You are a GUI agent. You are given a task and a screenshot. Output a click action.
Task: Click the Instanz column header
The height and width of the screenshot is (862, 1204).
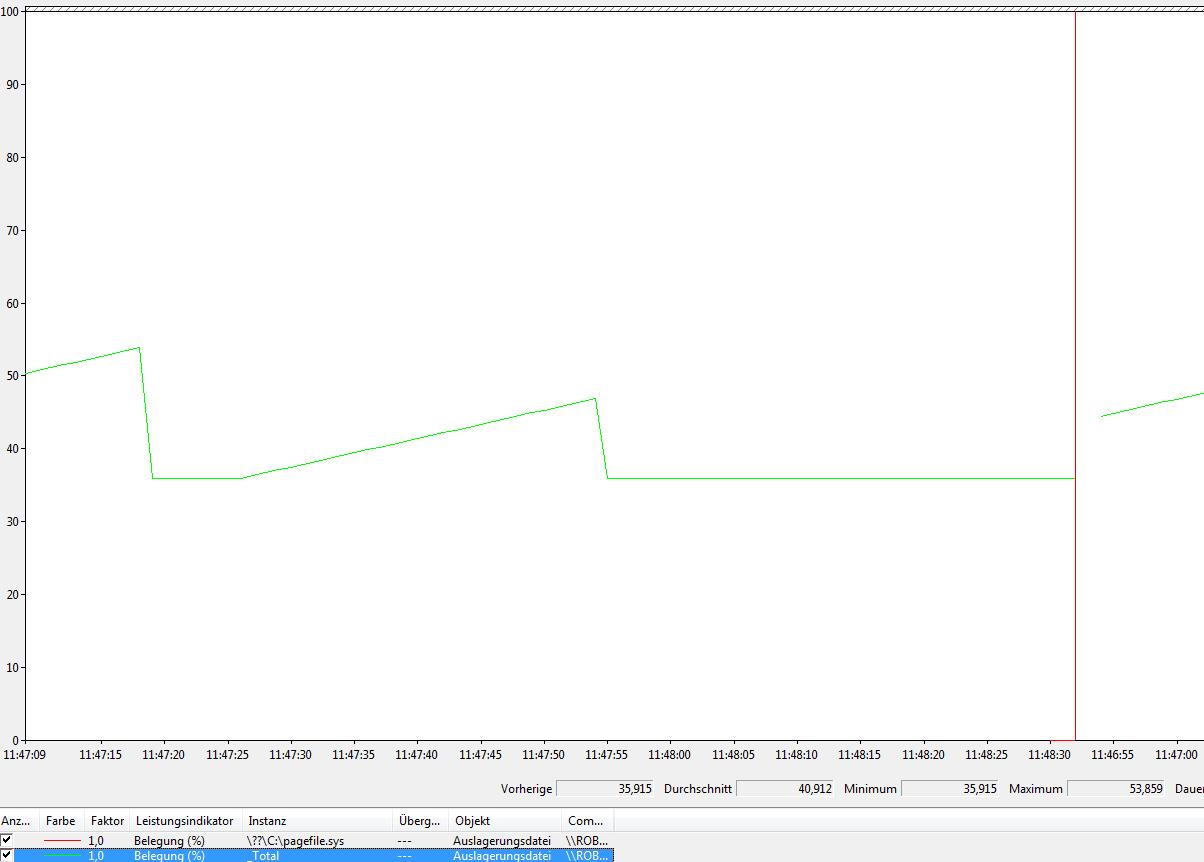(267, 821)
